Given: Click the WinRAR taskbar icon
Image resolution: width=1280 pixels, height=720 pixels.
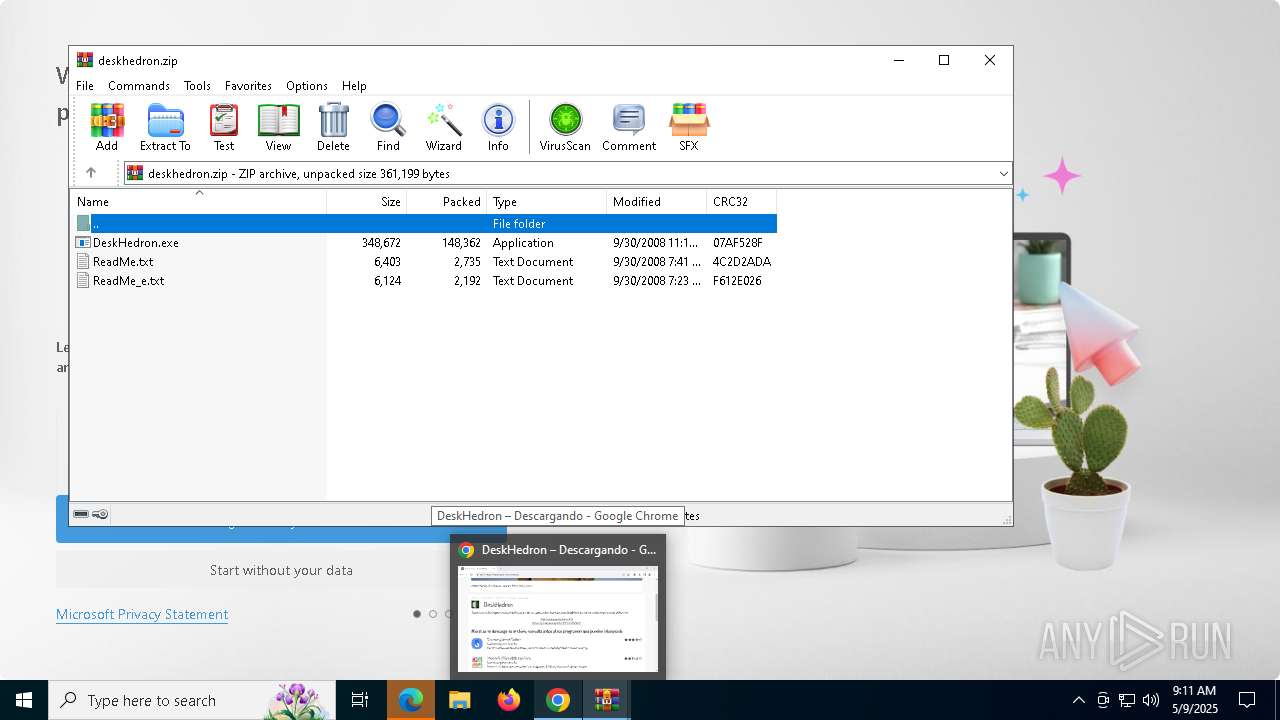Looking at the screenshot, I should (607, 700).
